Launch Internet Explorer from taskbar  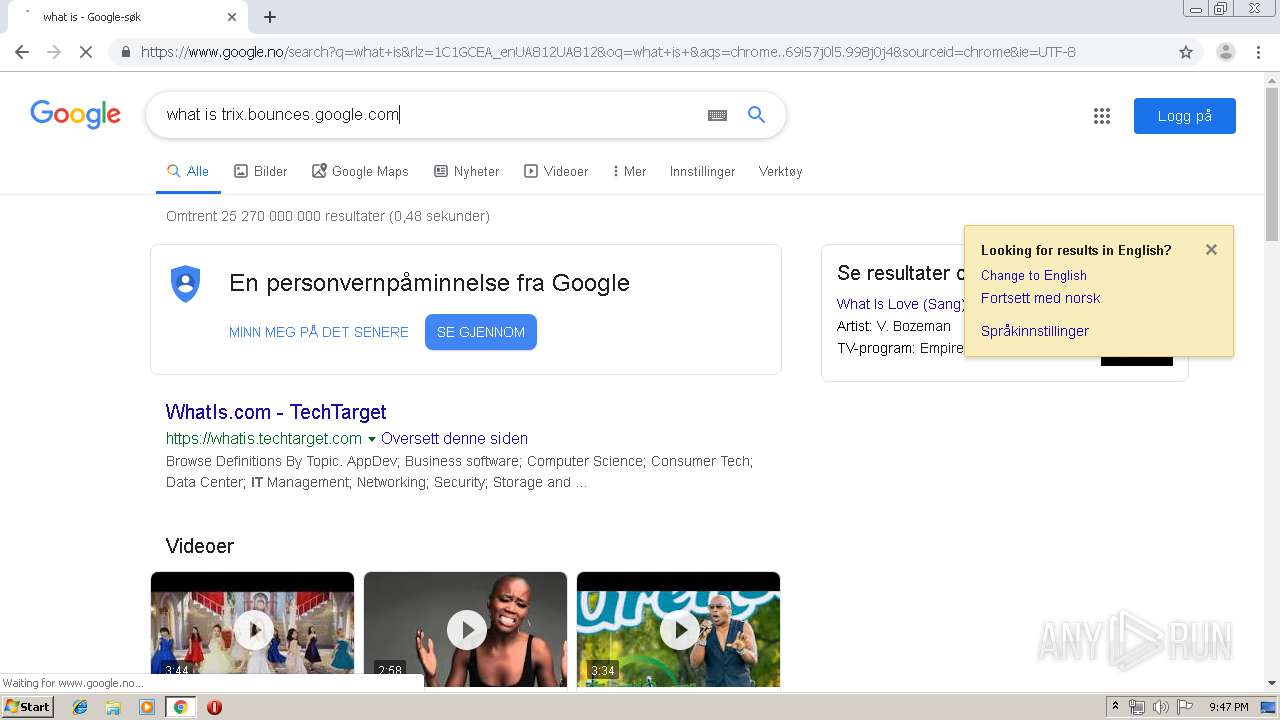(x=80, y=707)
